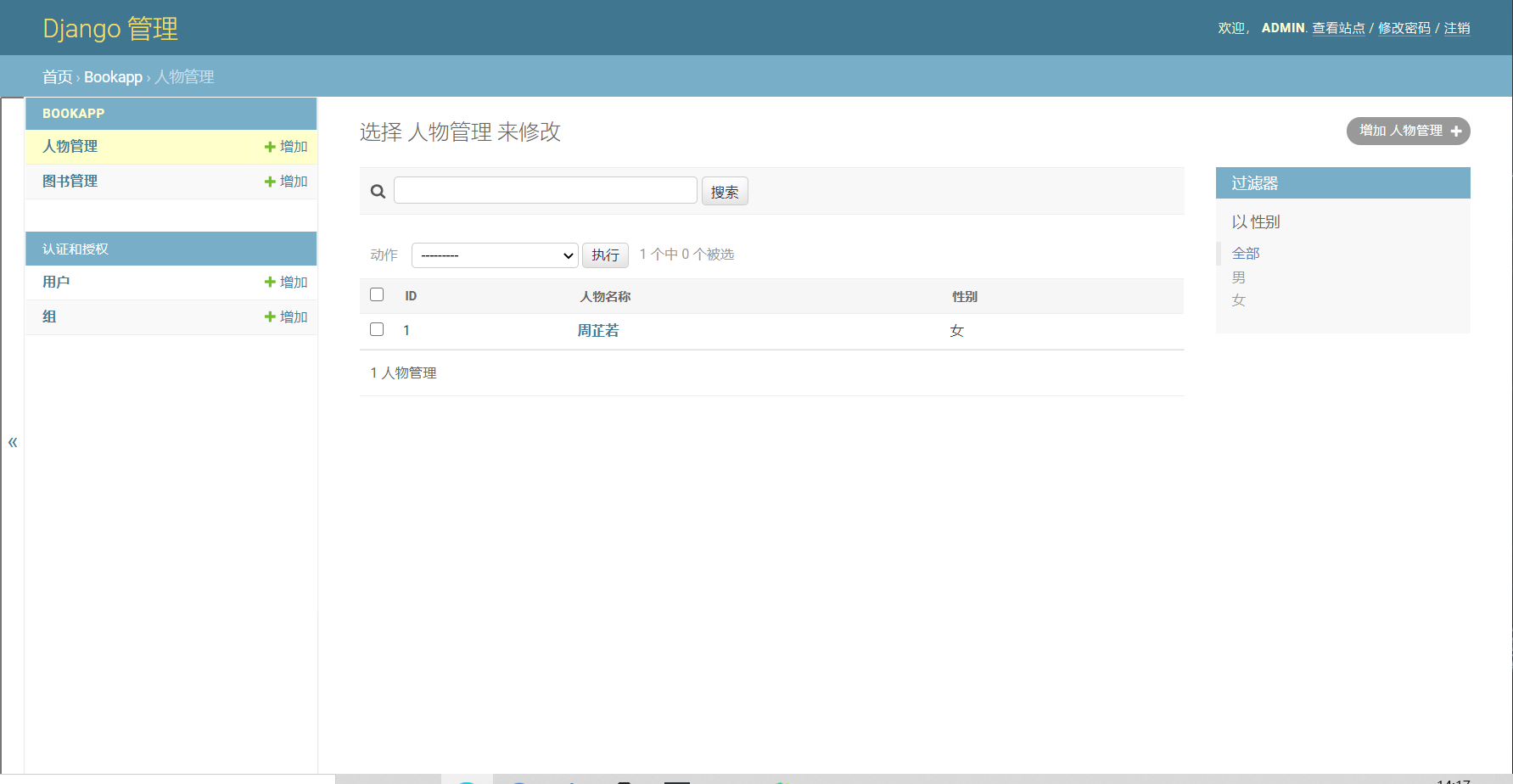This screenshot has width=1513, height=784.
Task: Click the 增加 link next to 人物管理
Action: coord(294,147)
